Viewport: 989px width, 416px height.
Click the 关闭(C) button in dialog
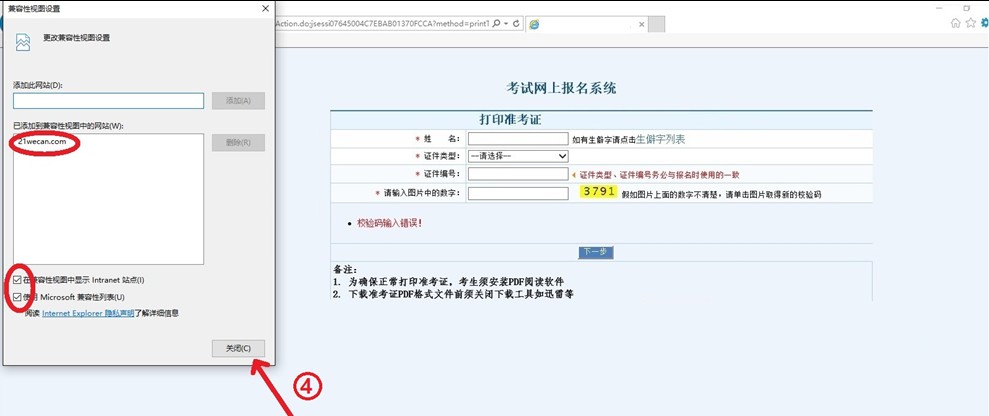point(238,348)
